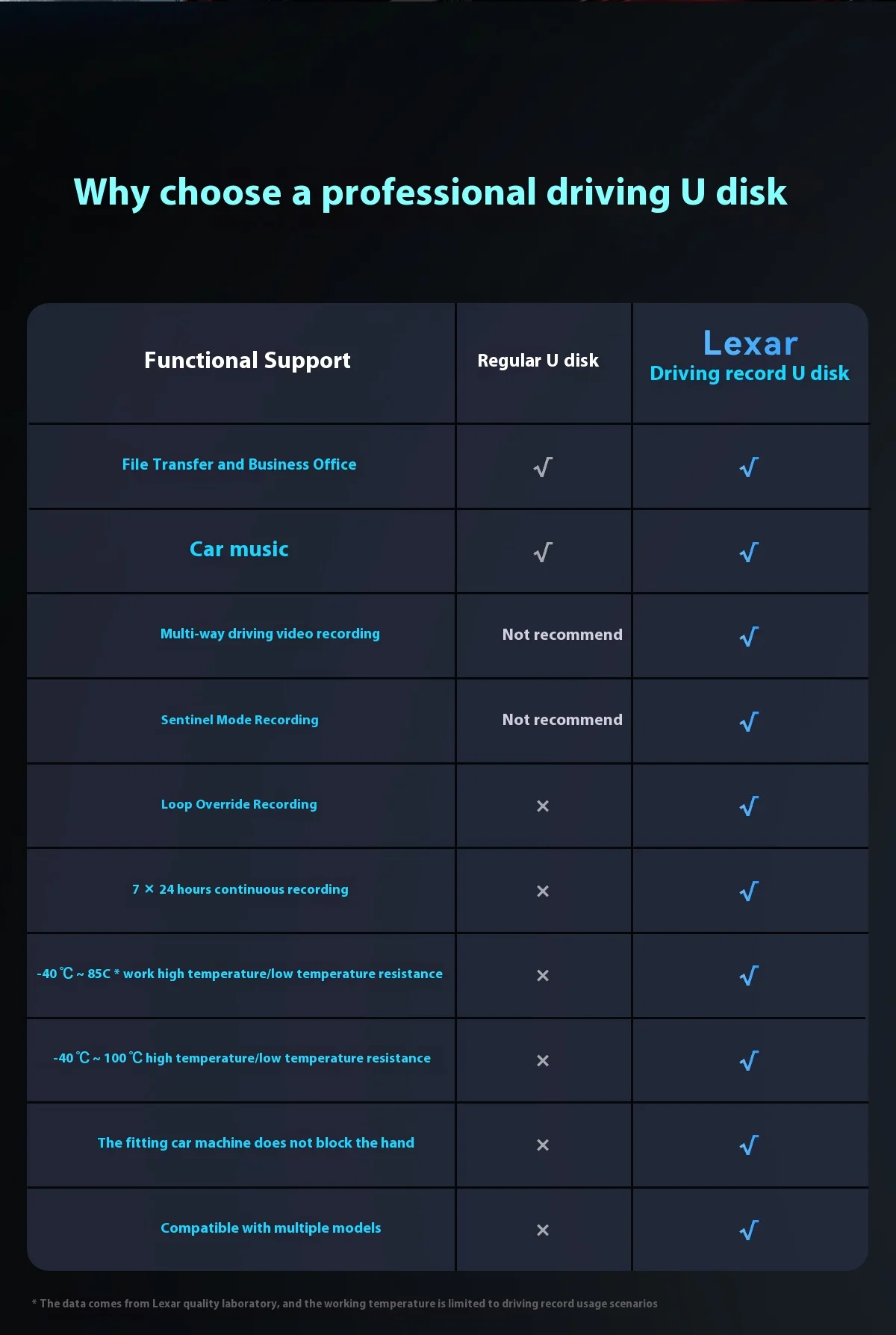The height and width of the screenshot is (1335, 896).
Task: Click Regular U disk checkmark for File Transfer
Action: 543,467
